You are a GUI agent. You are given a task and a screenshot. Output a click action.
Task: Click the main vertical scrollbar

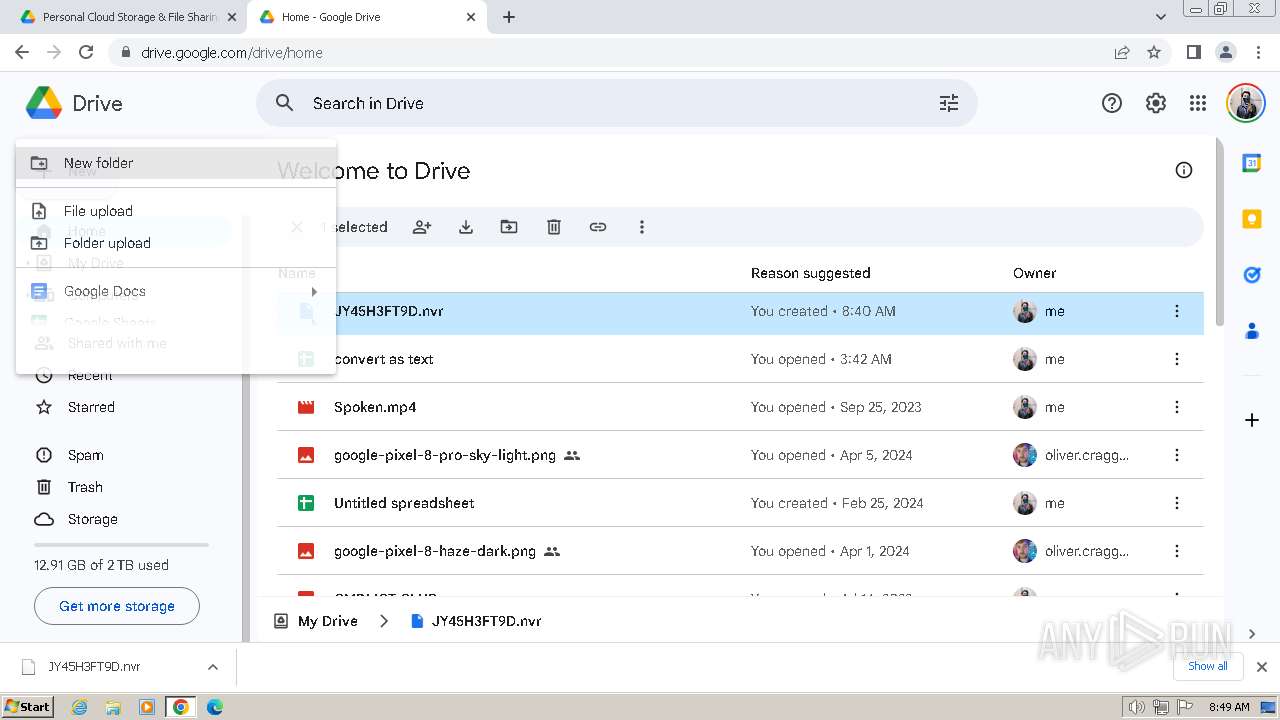click(1219, 232)
